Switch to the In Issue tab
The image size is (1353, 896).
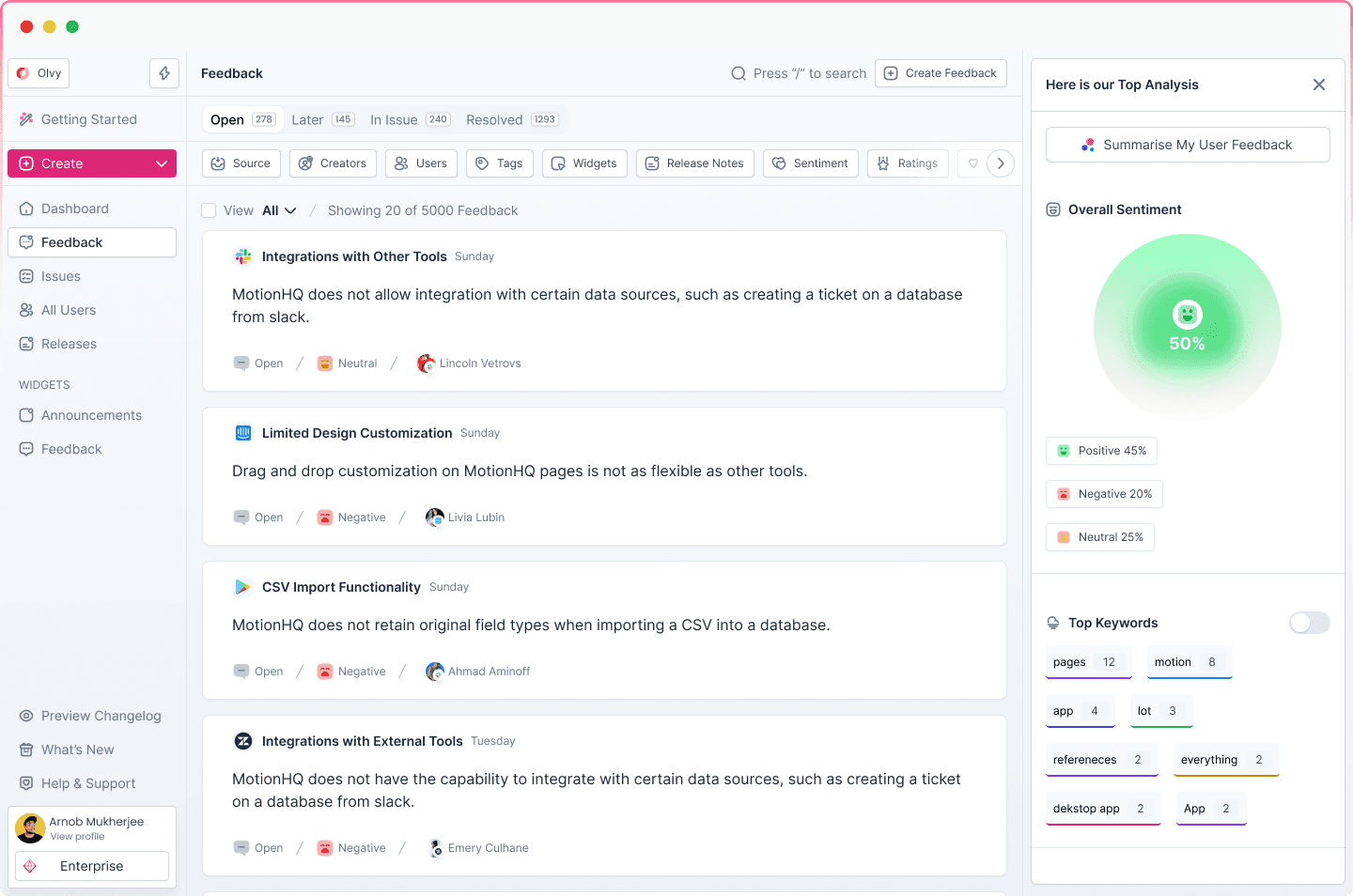(x=410, y=119)
